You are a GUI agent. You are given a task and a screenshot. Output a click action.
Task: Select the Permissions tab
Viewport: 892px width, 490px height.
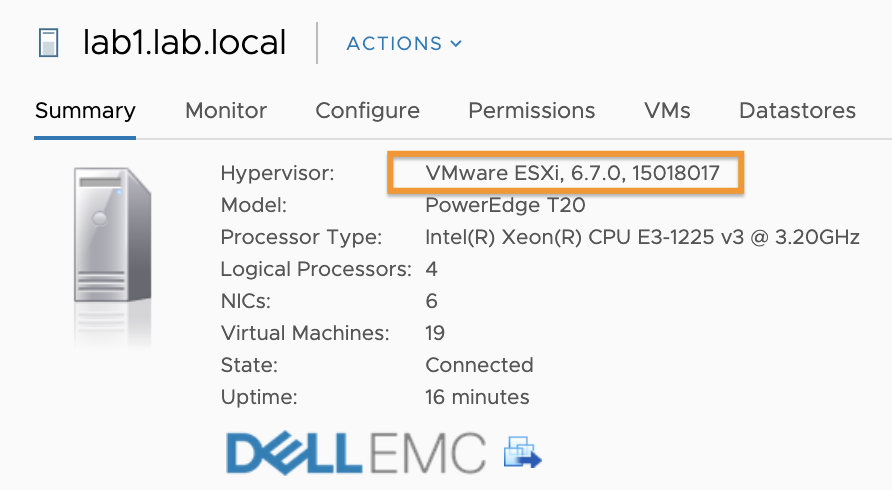click(531, 110)
